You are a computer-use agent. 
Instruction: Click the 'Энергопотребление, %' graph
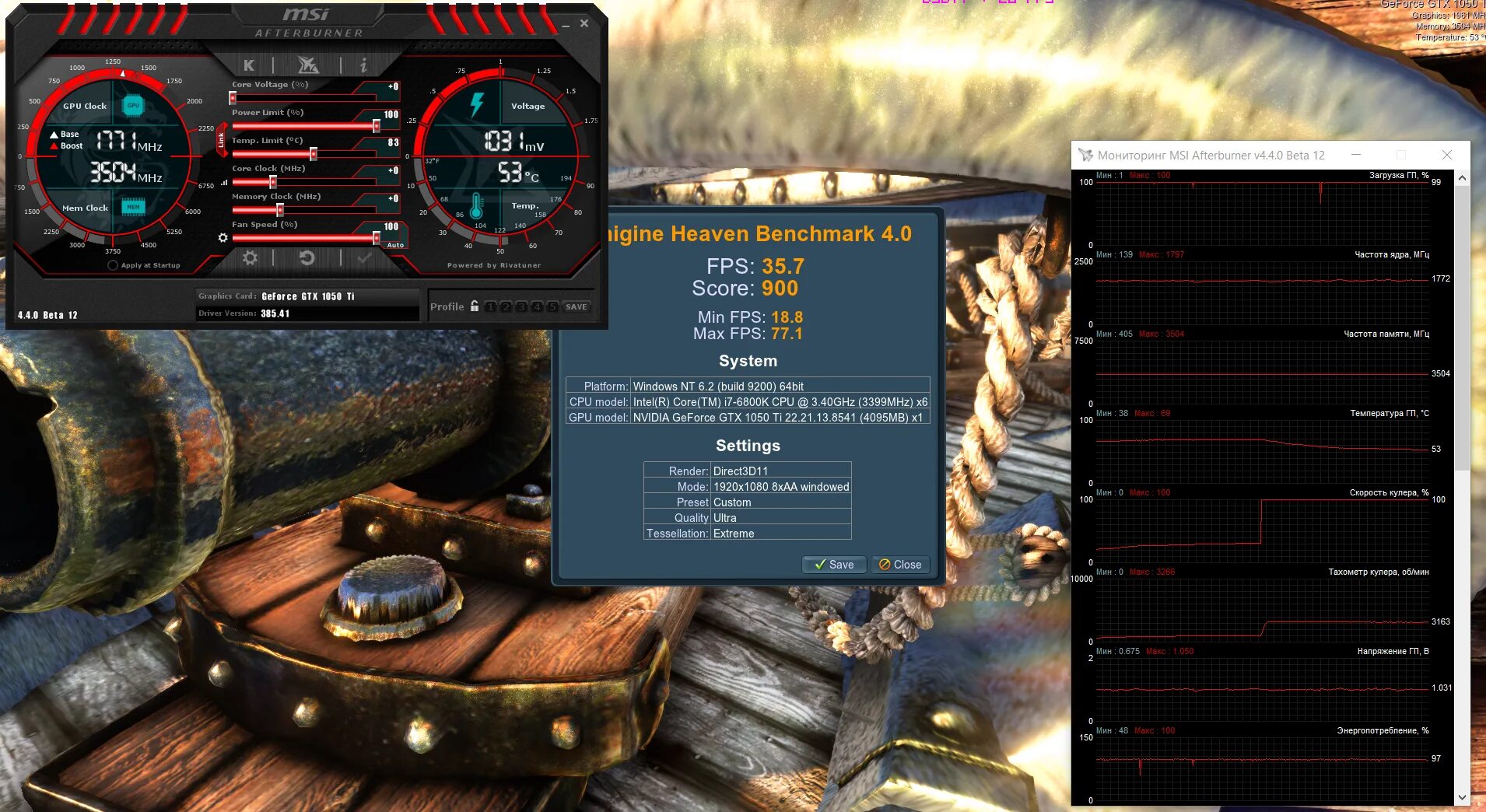pos(1262,769)
